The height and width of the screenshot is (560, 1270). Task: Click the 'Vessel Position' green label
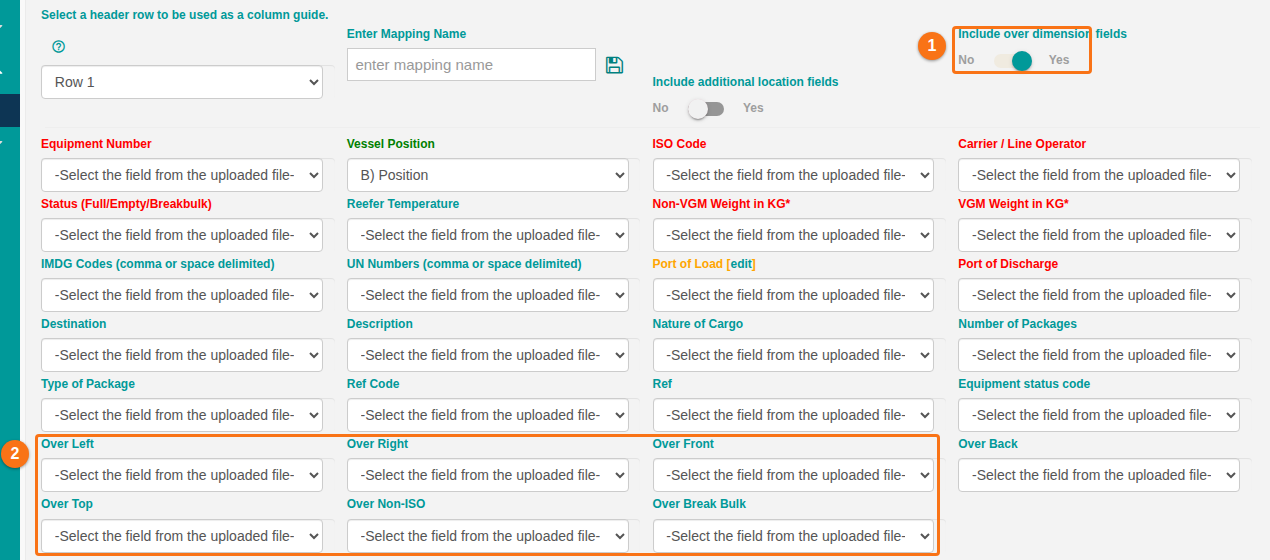(391, 144)
